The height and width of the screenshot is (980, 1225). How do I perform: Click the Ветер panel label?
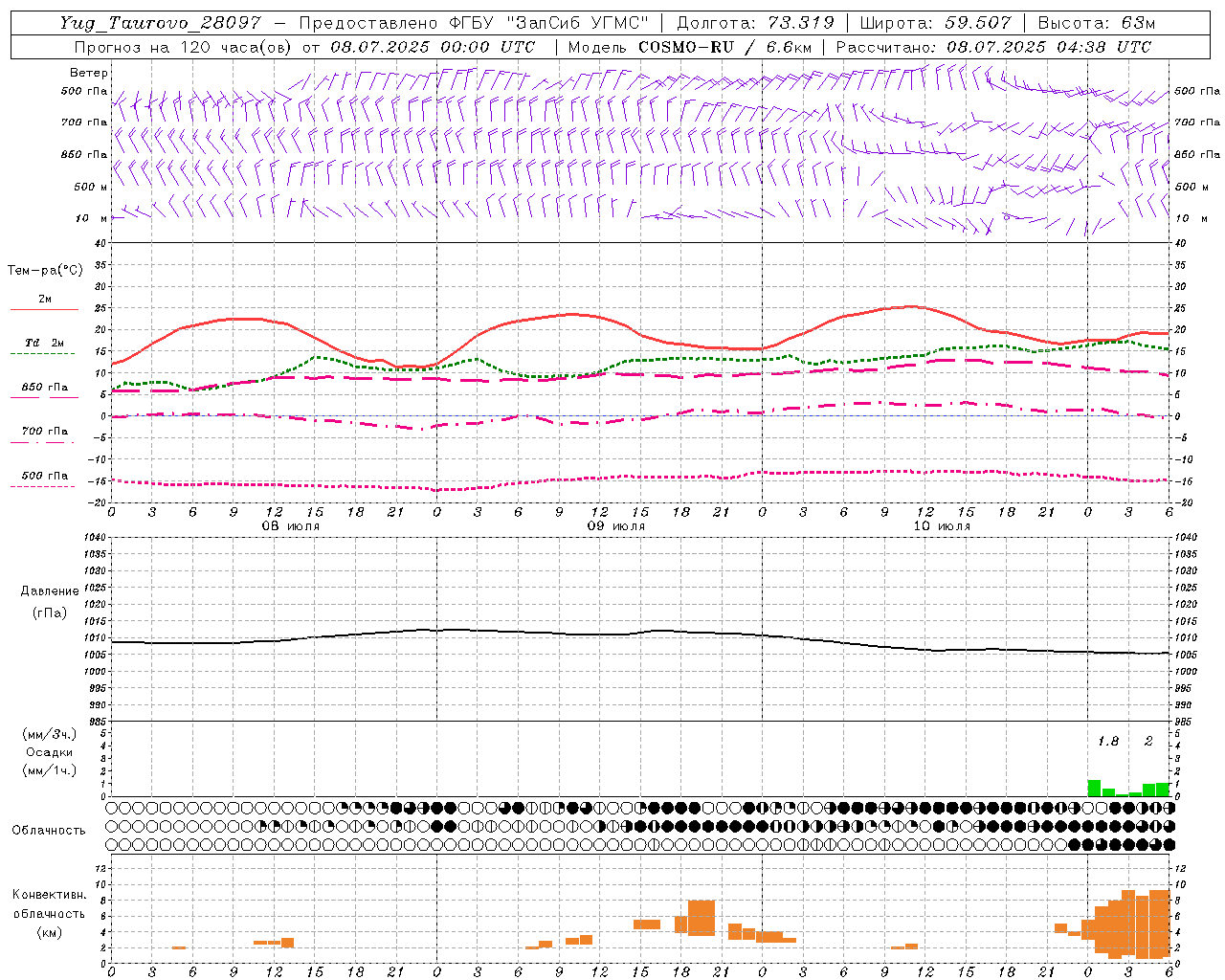(x=88, y=73)
